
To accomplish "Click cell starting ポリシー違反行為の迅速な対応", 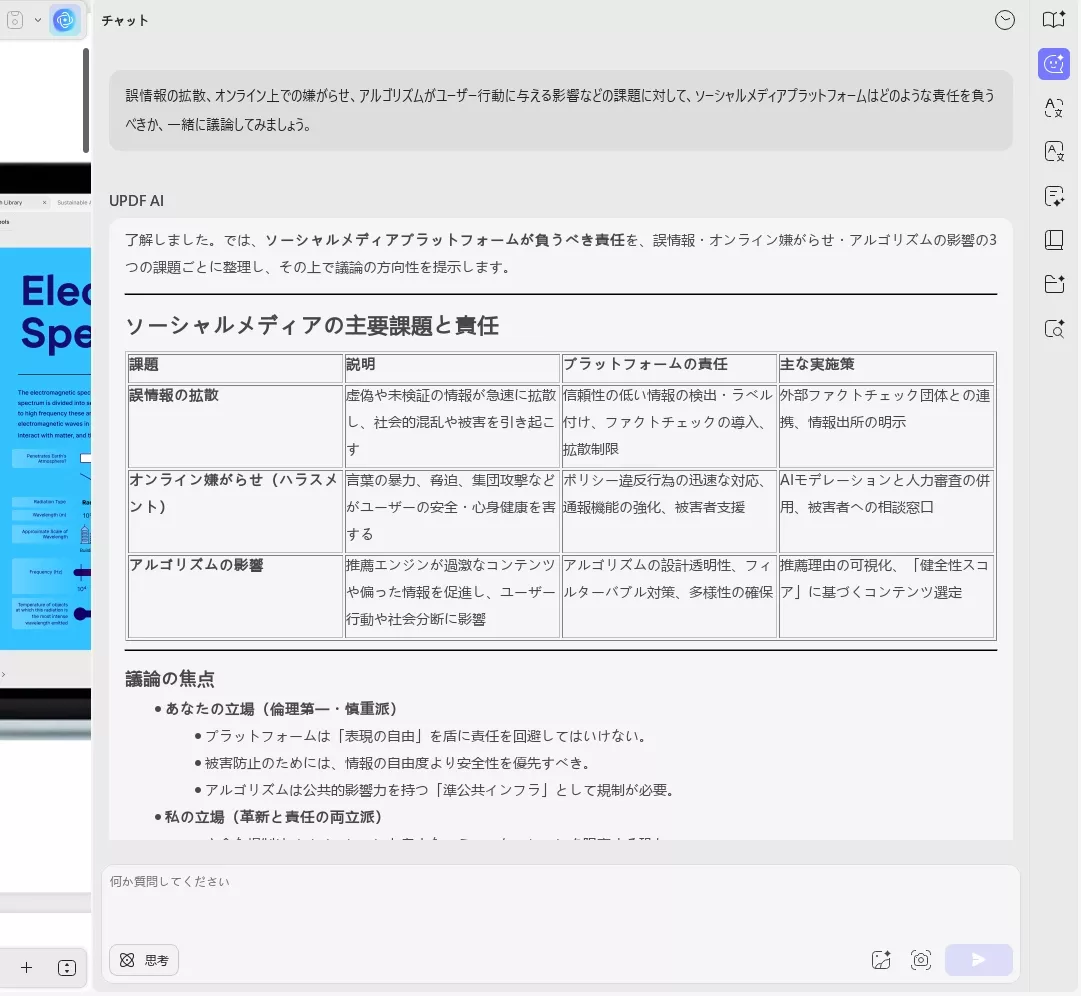I will 669,511.
